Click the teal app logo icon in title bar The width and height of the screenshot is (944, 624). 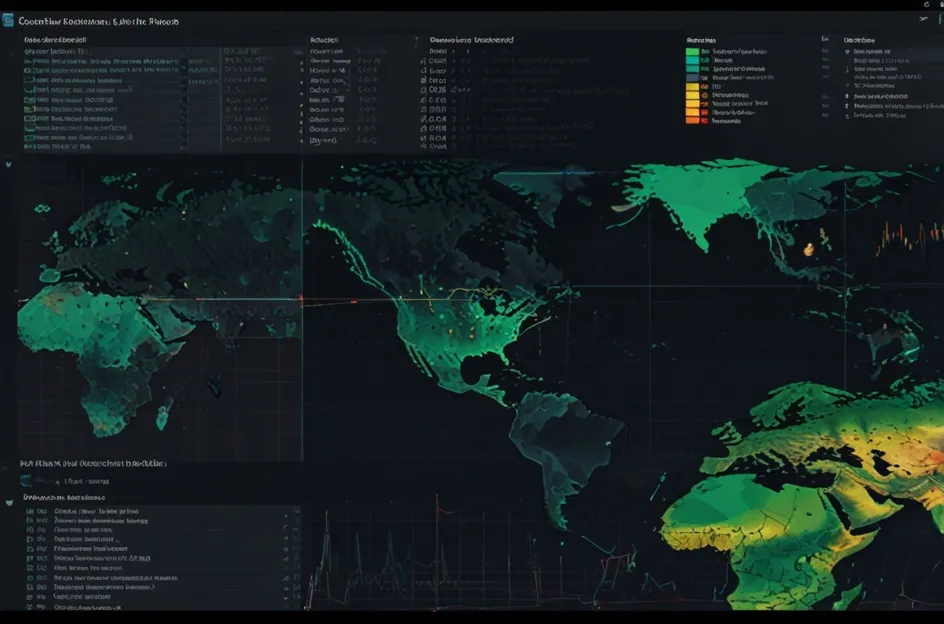[x=9, y=20]
